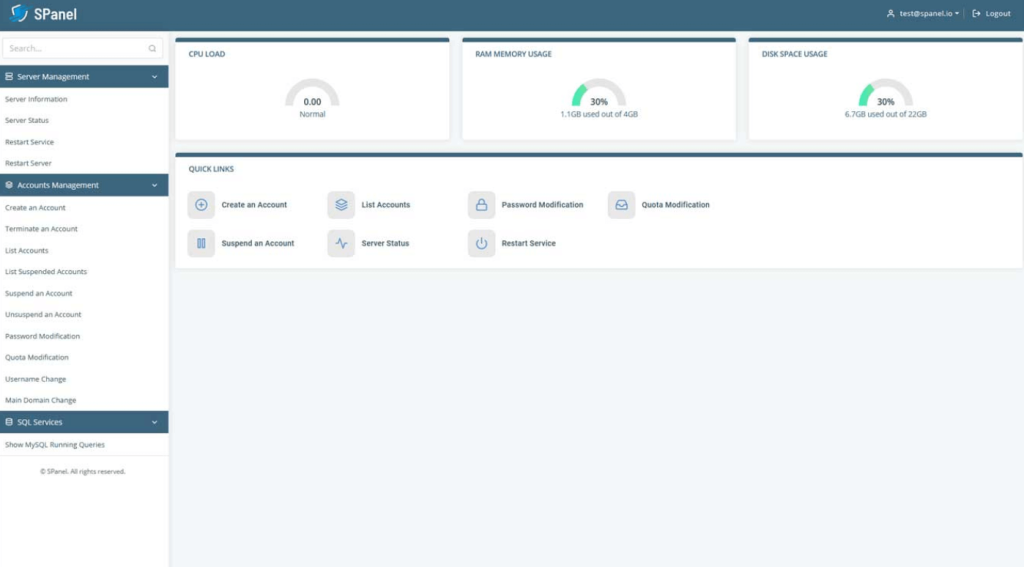The image size is (1024, 567).
Task: Click the user profile icon in header
Action: pos(890,13)
